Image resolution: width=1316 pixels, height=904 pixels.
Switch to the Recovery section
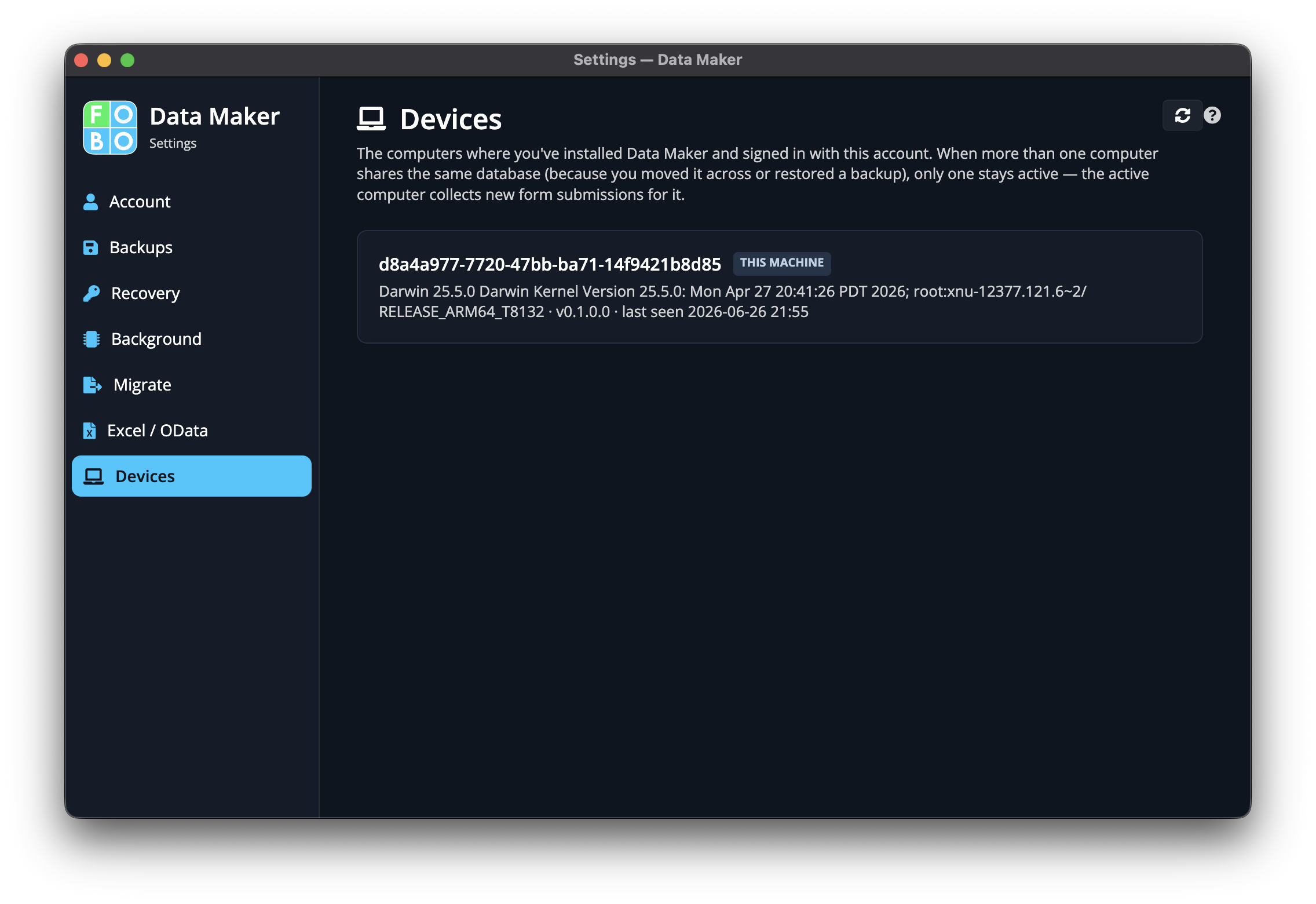[192, 293]
